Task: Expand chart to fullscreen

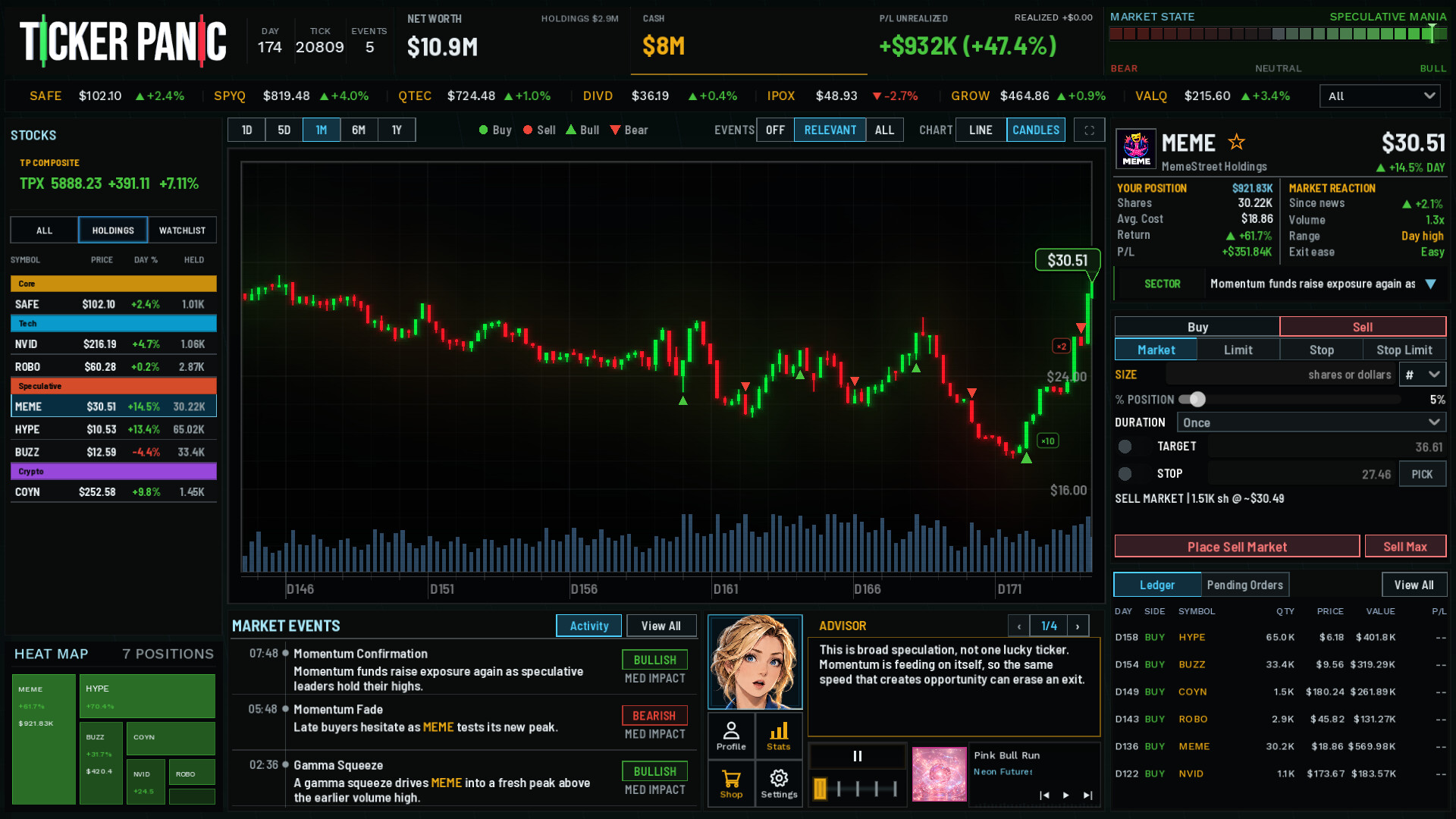Action: pyautogui.click(x=1089, y=130)
